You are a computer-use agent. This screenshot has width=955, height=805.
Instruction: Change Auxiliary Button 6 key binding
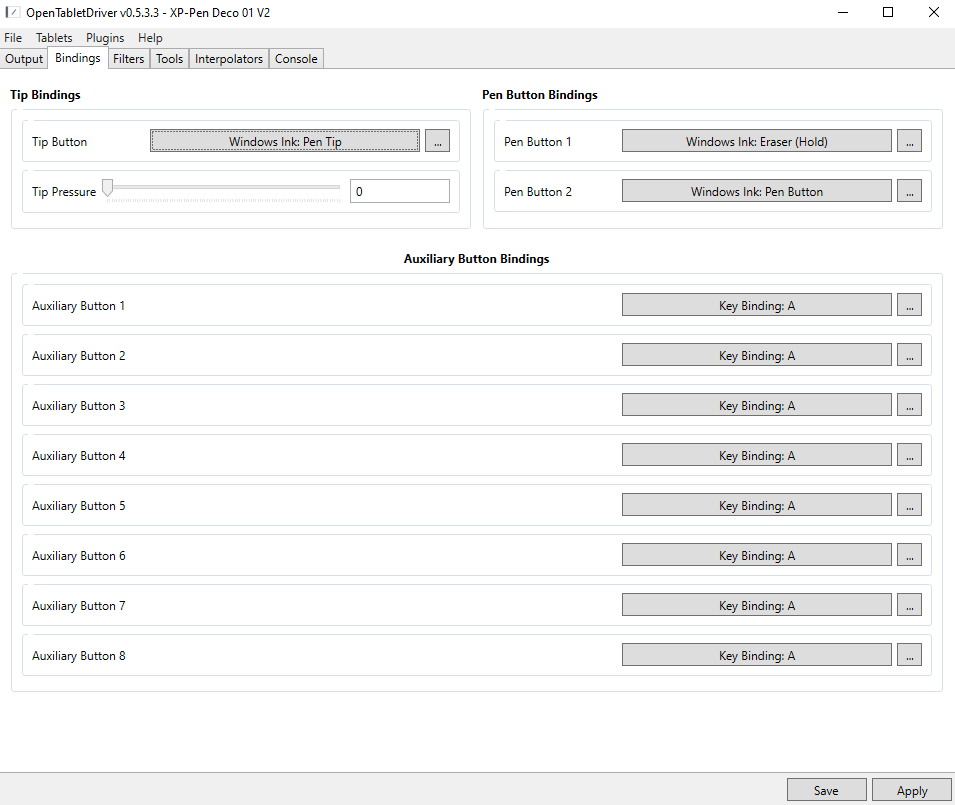pyautogui.click(x=756, y=555)
